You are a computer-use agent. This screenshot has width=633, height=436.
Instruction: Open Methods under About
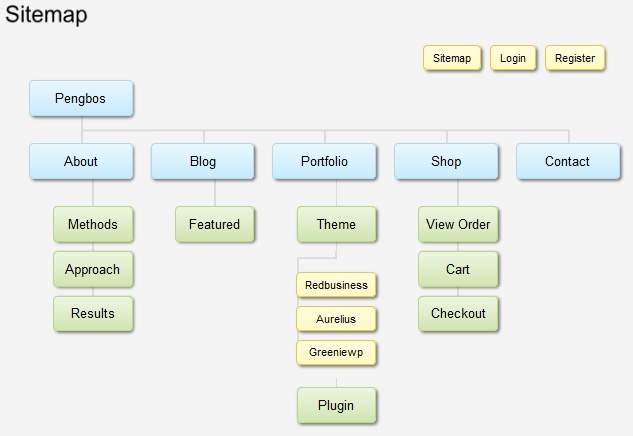tap(93, 224)
